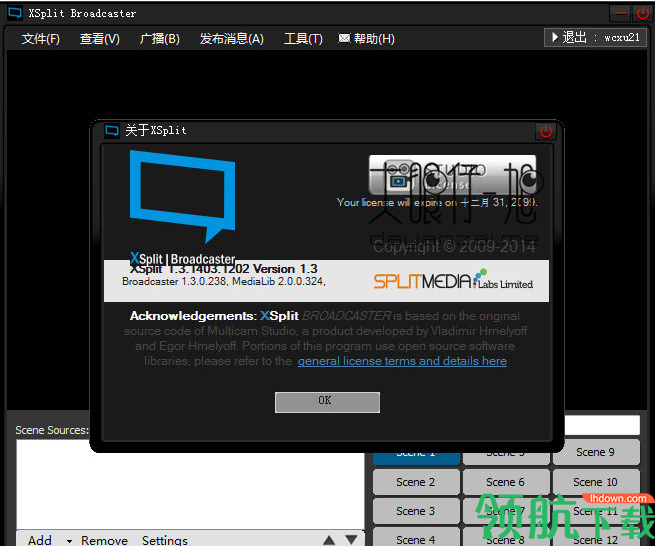Click the 关于XSplit dialog title logo icon
The image size is (655, 546).
pyautogui.click(x=112, y=131)
